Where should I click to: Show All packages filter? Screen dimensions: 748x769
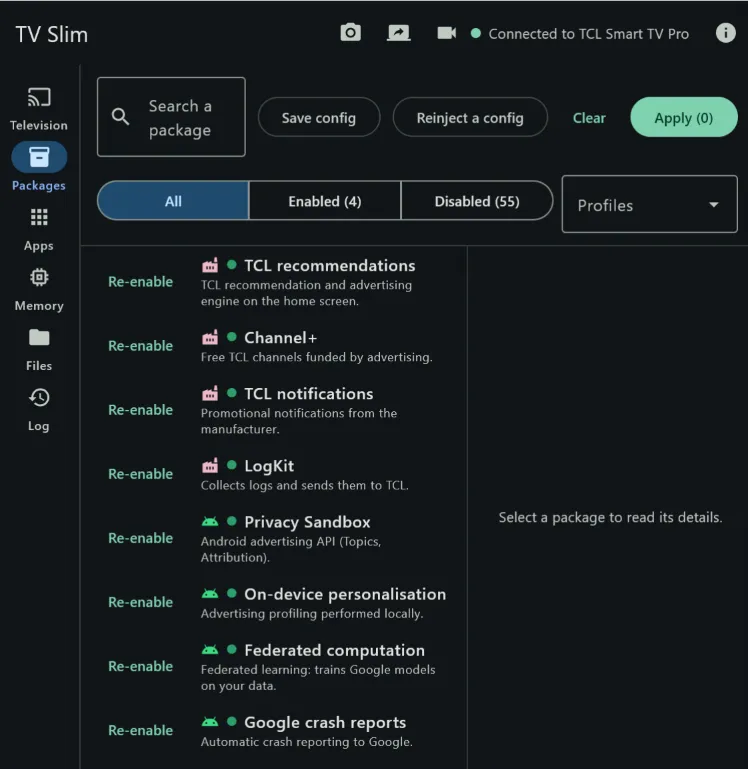coord(173,201)
